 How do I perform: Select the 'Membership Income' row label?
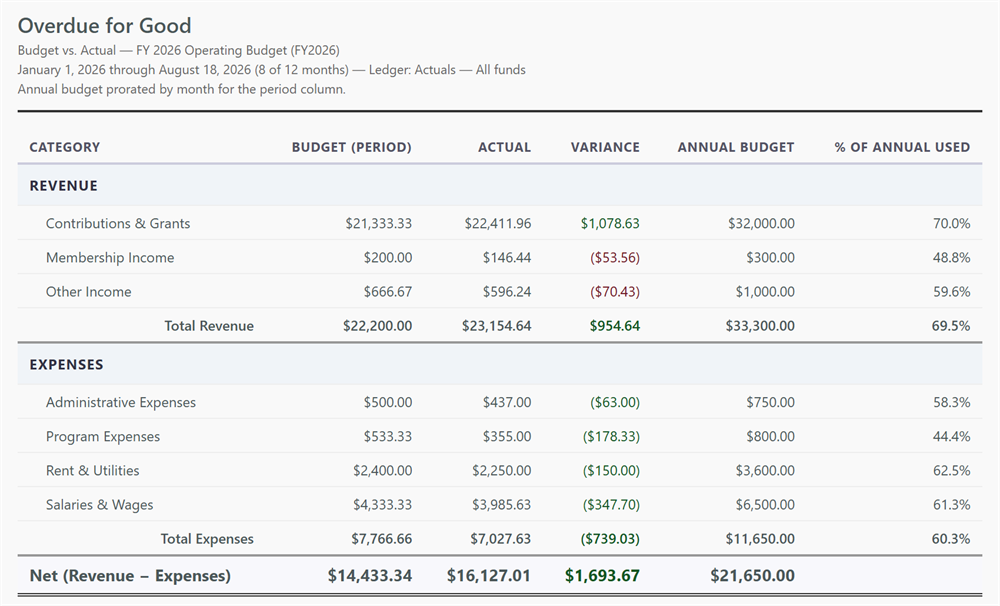coord(110,258)
